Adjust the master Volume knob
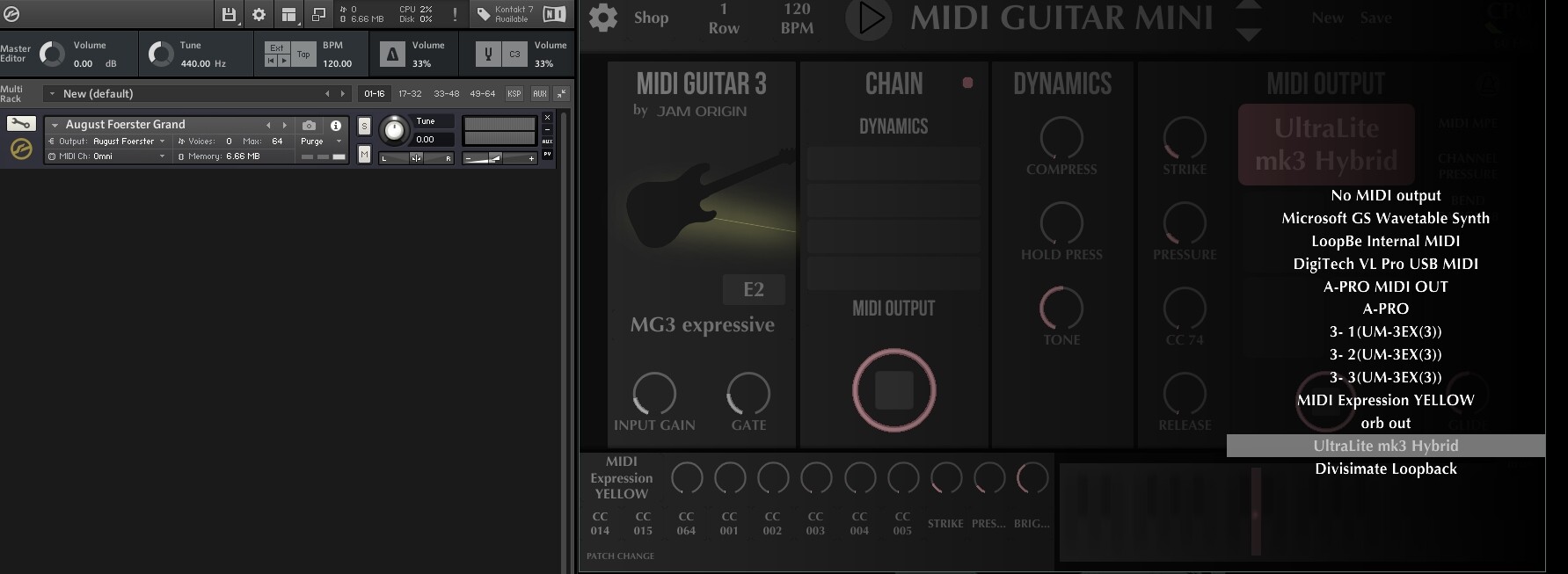The height and width of the screenshot is (574, 1568). click(x=52, y=54)
